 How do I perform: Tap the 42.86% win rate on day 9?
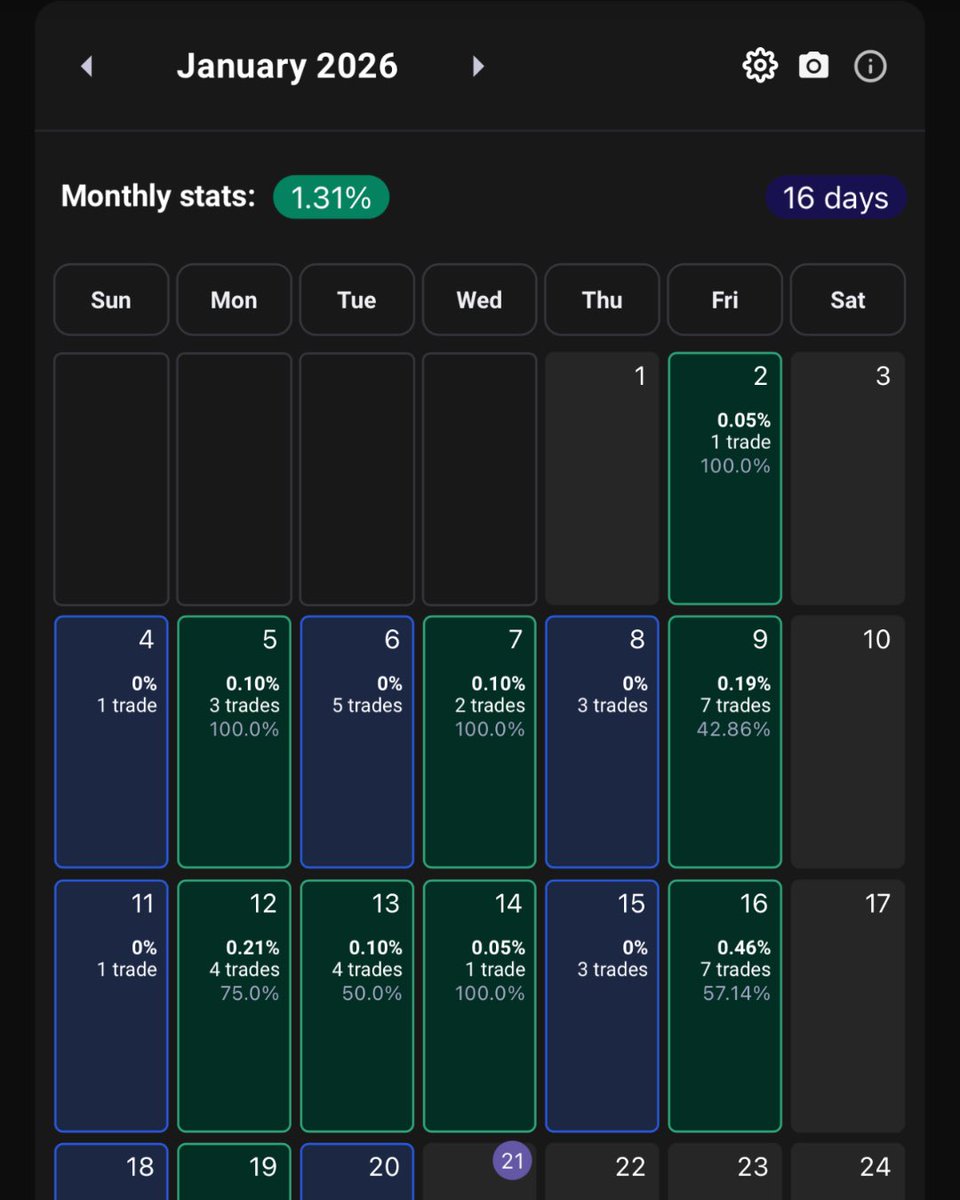(x=734, y=729)
